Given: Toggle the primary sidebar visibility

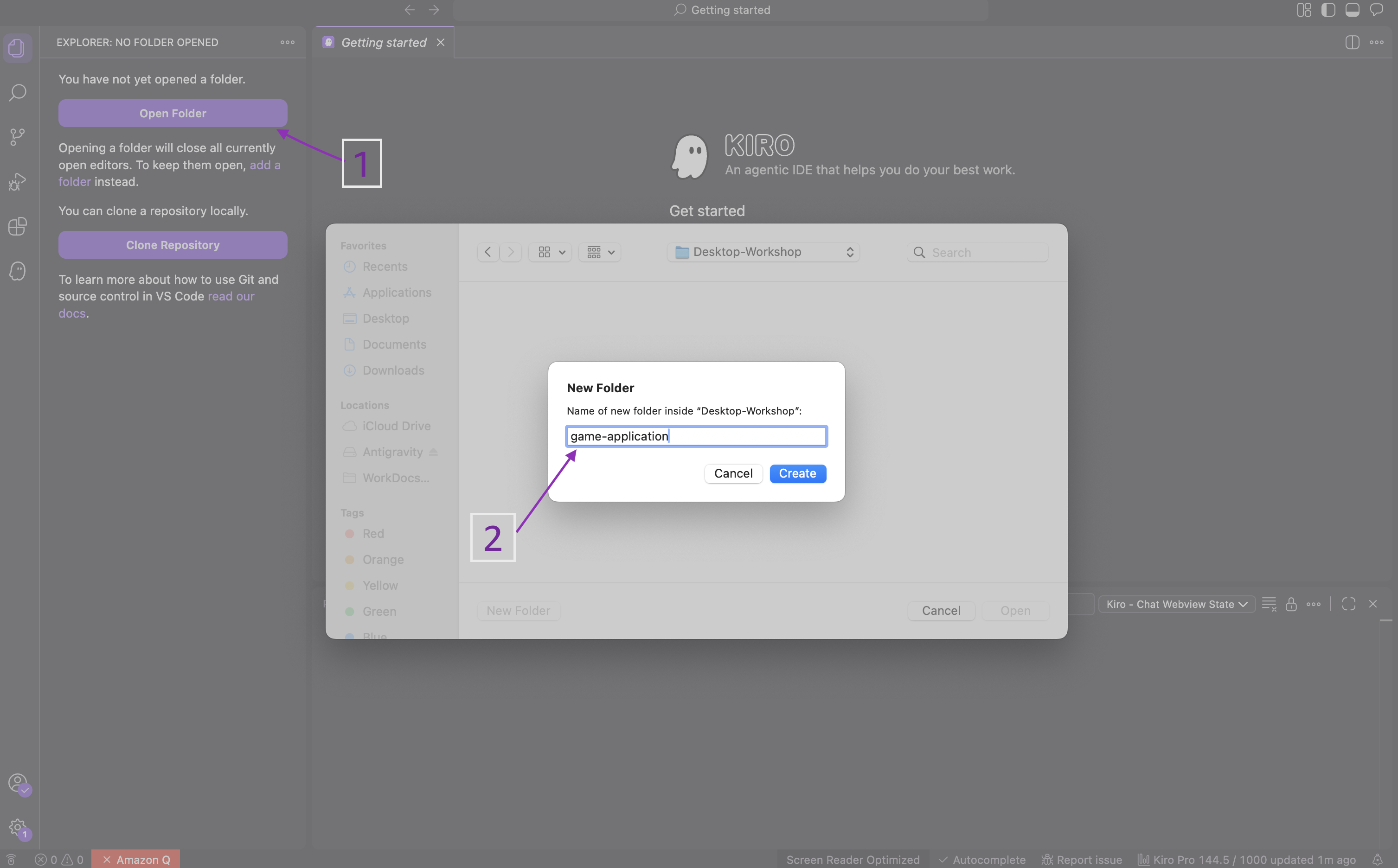Looking at the screenshot, I should [1328, 10].
